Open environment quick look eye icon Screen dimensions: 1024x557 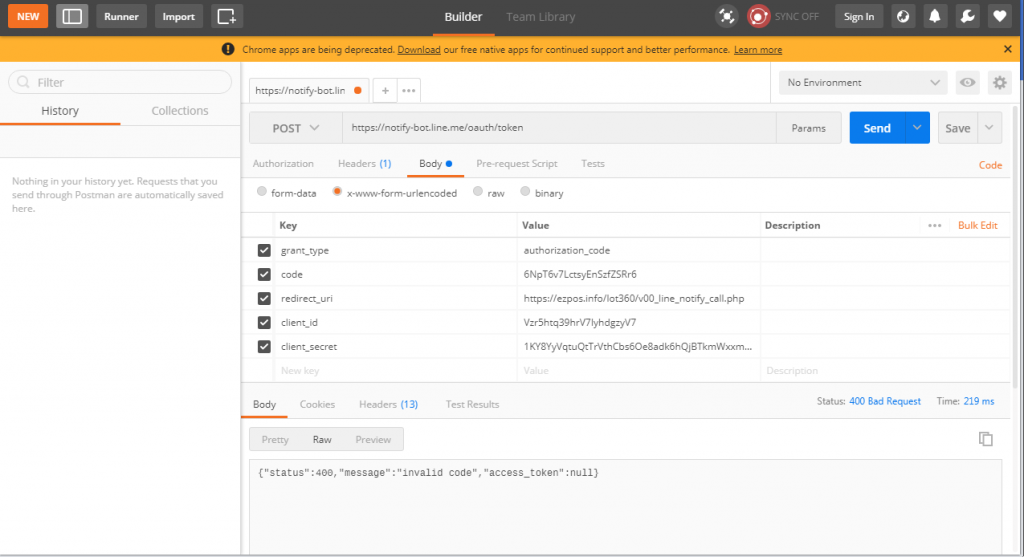[968, 82]
